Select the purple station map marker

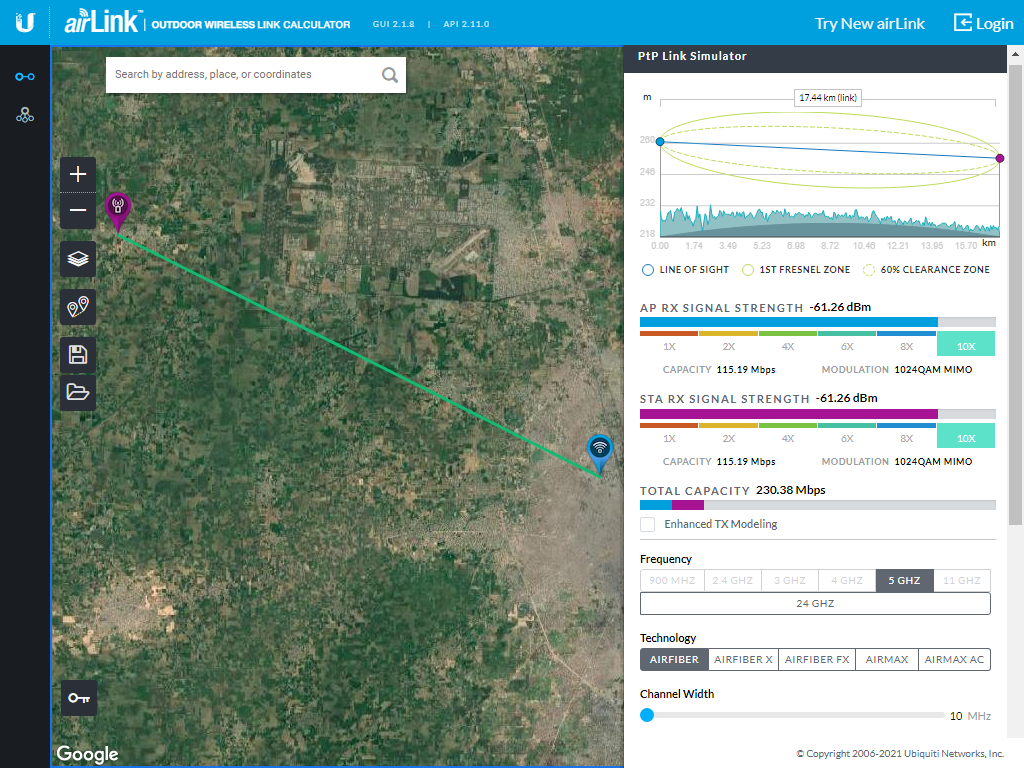(118, 212)
